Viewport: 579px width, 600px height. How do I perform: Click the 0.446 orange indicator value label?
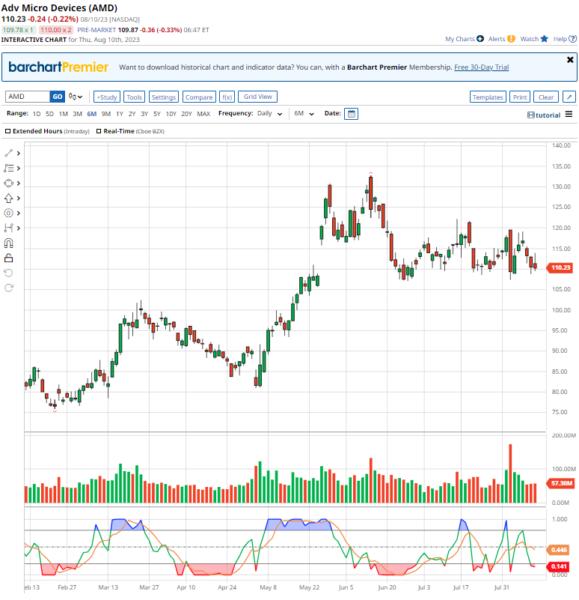coord(559,550)
